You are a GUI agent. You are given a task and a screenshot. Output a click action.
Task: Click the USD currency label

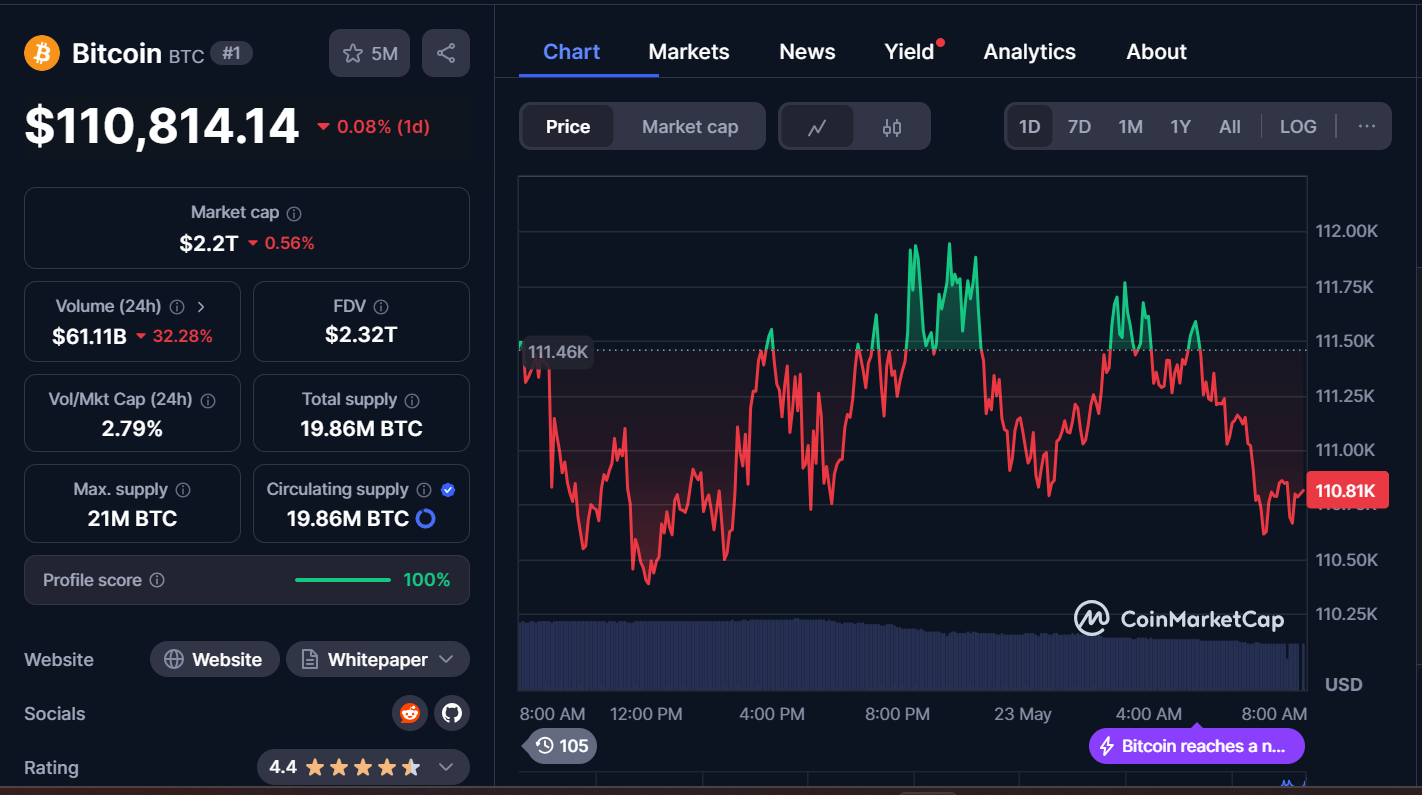tap(1344, 685)
